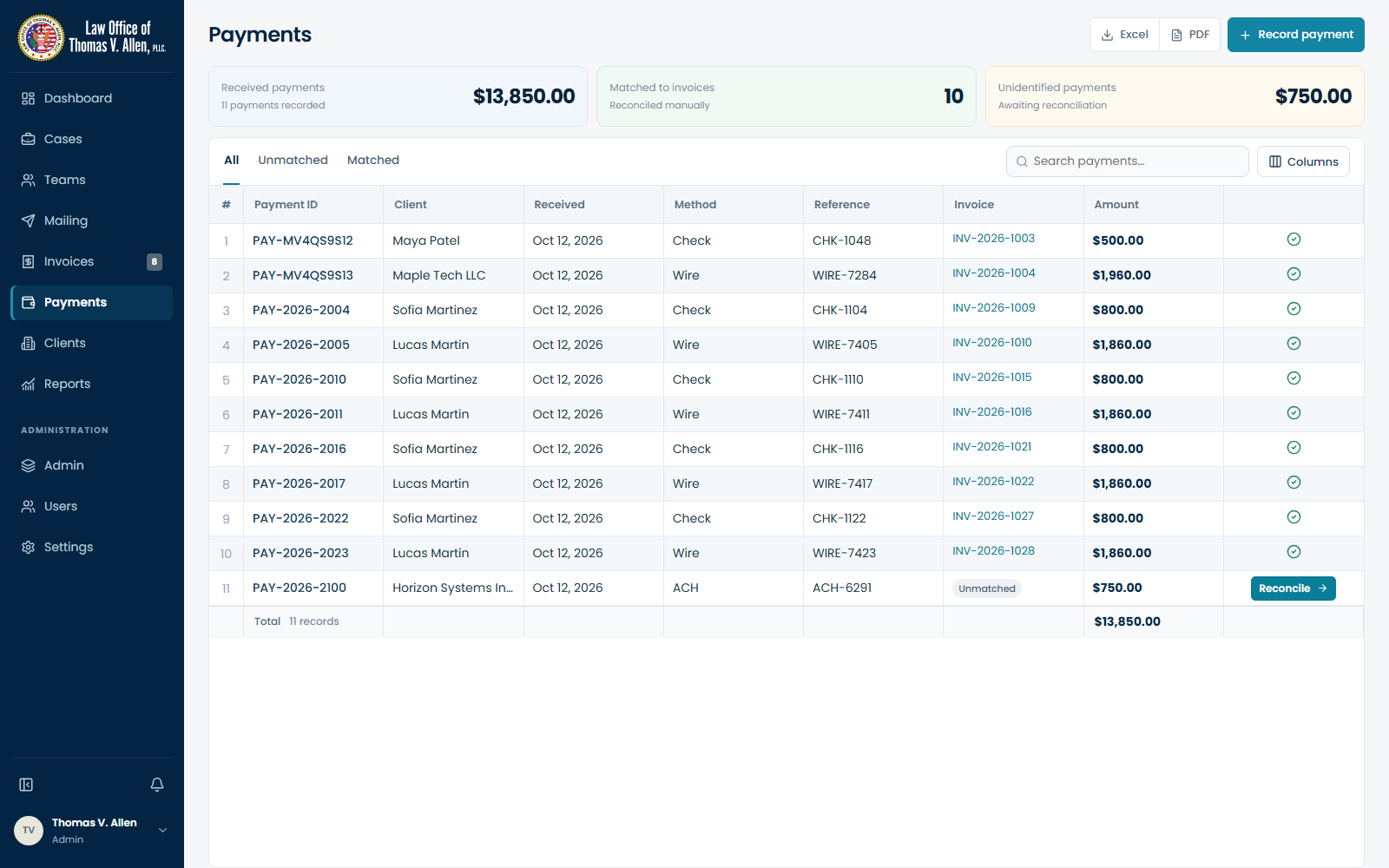This screenshot has height=868, width=1389.
Task: Select the Payments sidebar item
Action: (91, 302)
